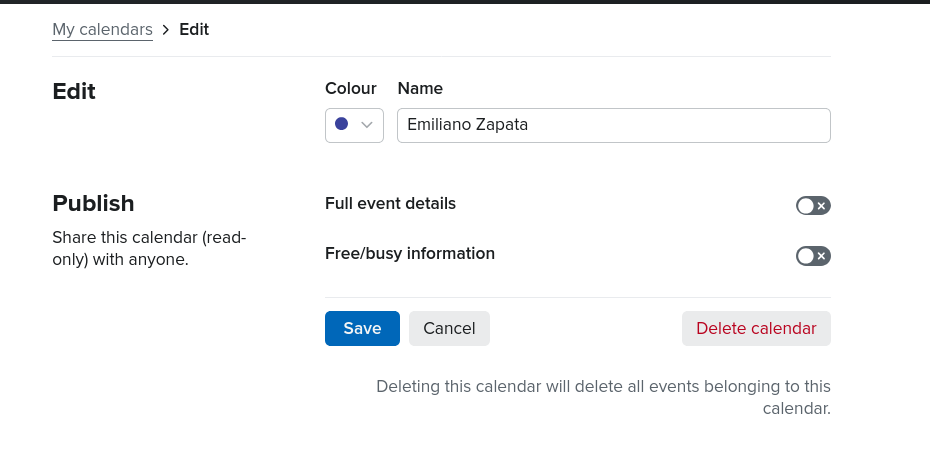Viewport: 930px width, 476px height.
Task: Save the calendar changes
Action: click(362, 328)
